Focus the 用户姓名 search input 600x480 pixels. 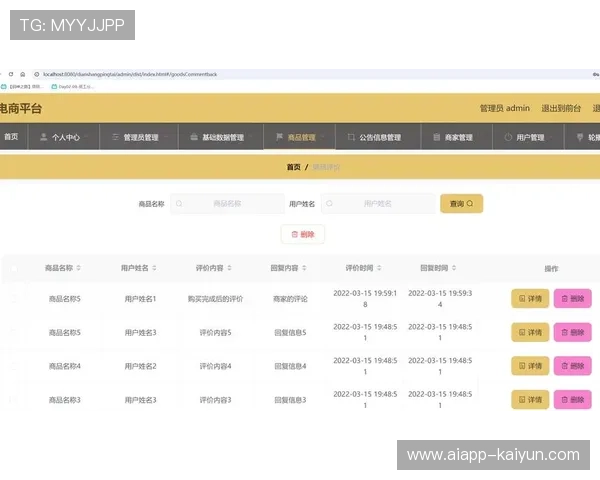[378, 204]
